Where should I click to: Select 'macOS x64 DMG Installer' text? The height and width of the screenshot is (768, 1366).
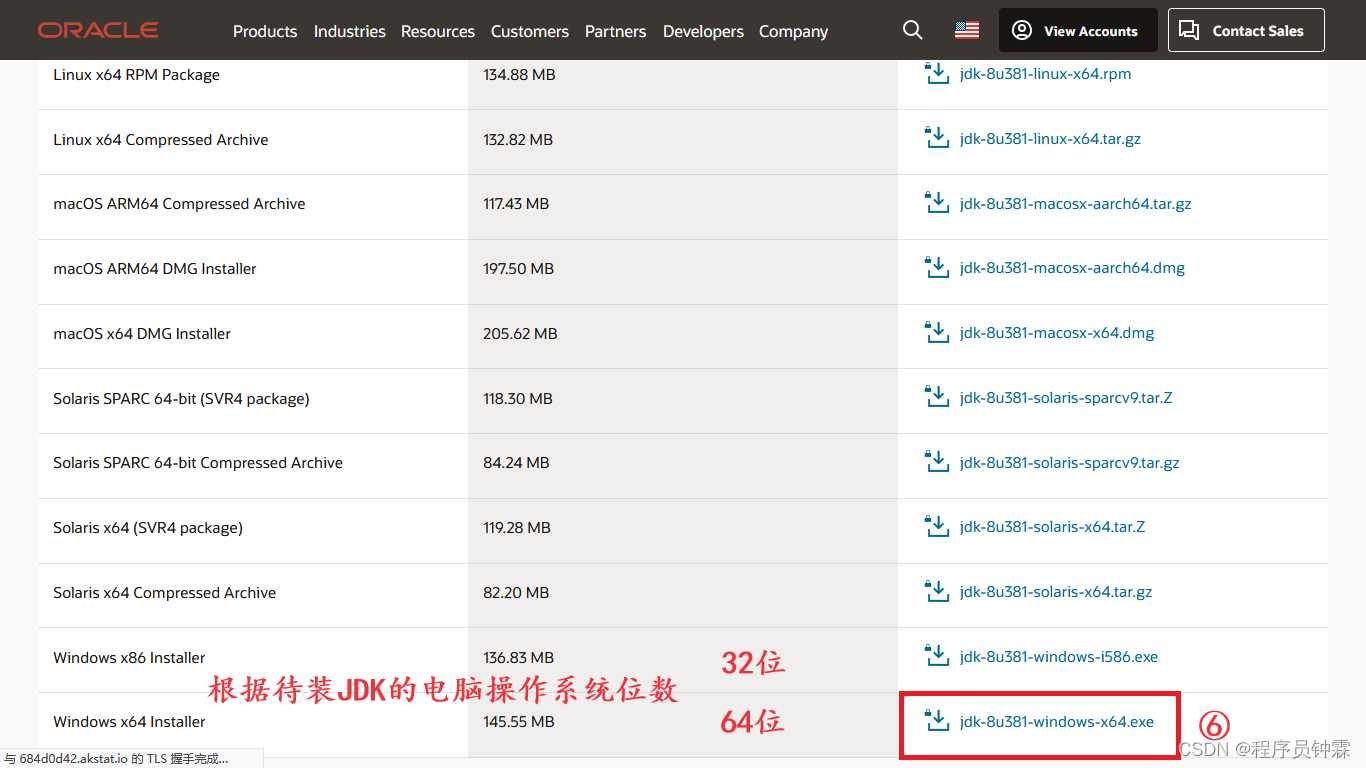click(x=142, y=334)
